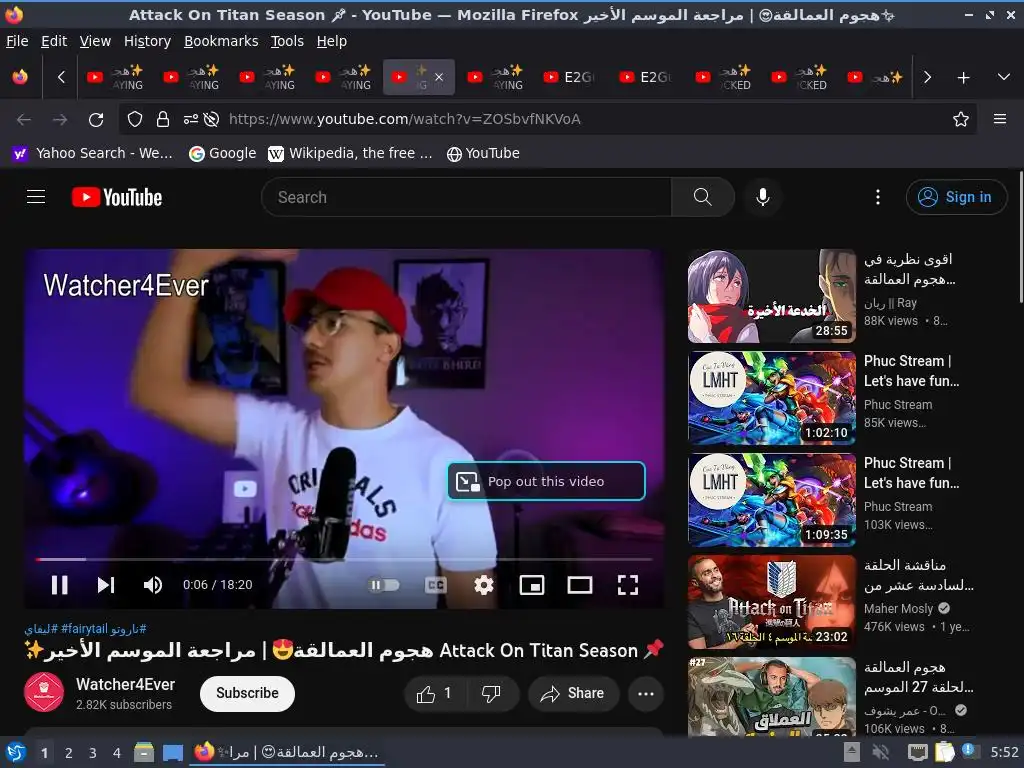1024x768 pixels.
Task: Open the 28:55 recommended video thumbnail
Action: (771, 296)
